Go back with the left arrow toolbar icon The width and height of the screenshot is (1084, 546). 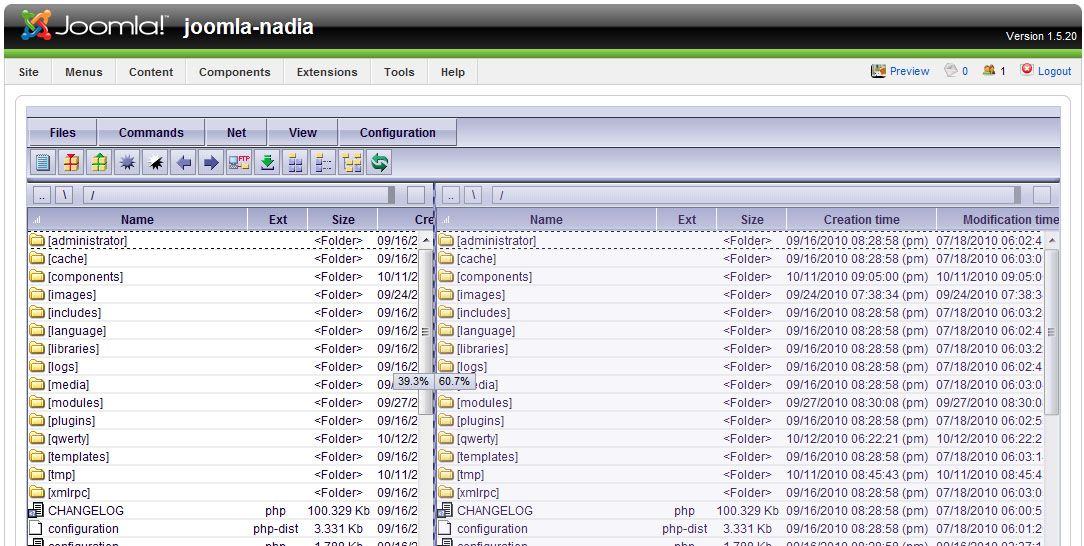pyautogui.click(x=183, y=163)
